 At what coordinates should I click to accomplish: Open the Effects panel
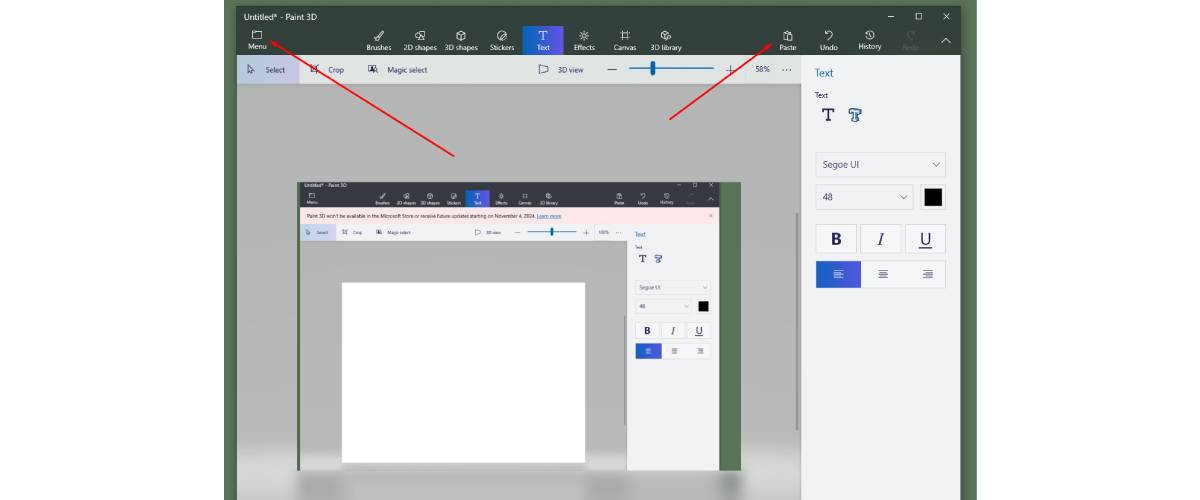[x=584, y=40]
